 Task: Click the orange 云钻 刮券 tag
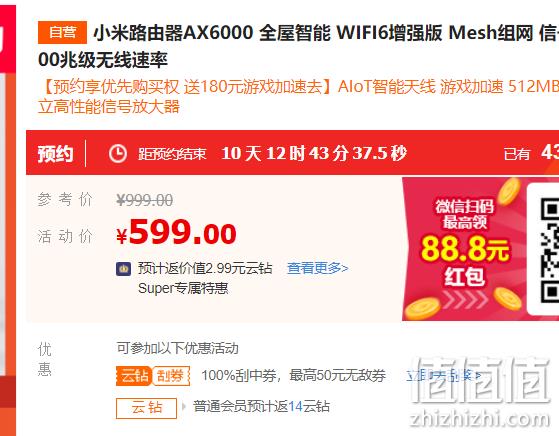[x=153, y=376]
